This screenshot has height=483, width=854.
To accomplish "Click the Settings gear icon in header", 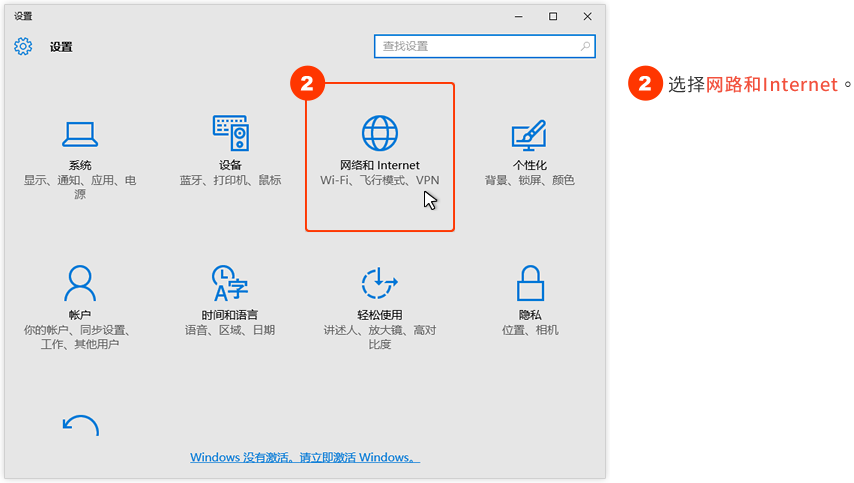I will pyautogui.click(x=23, y=46).
